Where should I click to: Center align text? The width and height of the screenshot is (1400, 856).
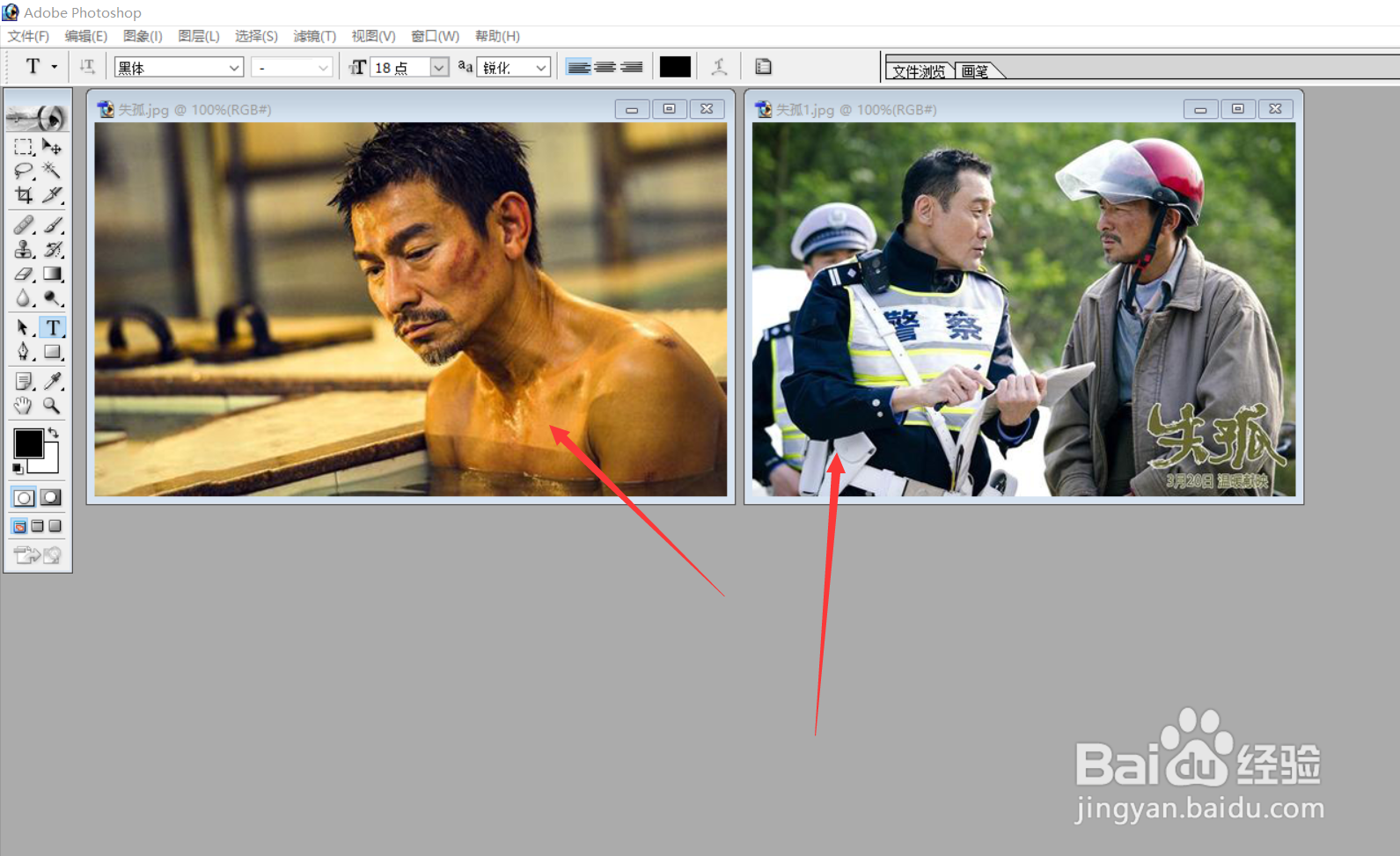[x=605, y=67]
